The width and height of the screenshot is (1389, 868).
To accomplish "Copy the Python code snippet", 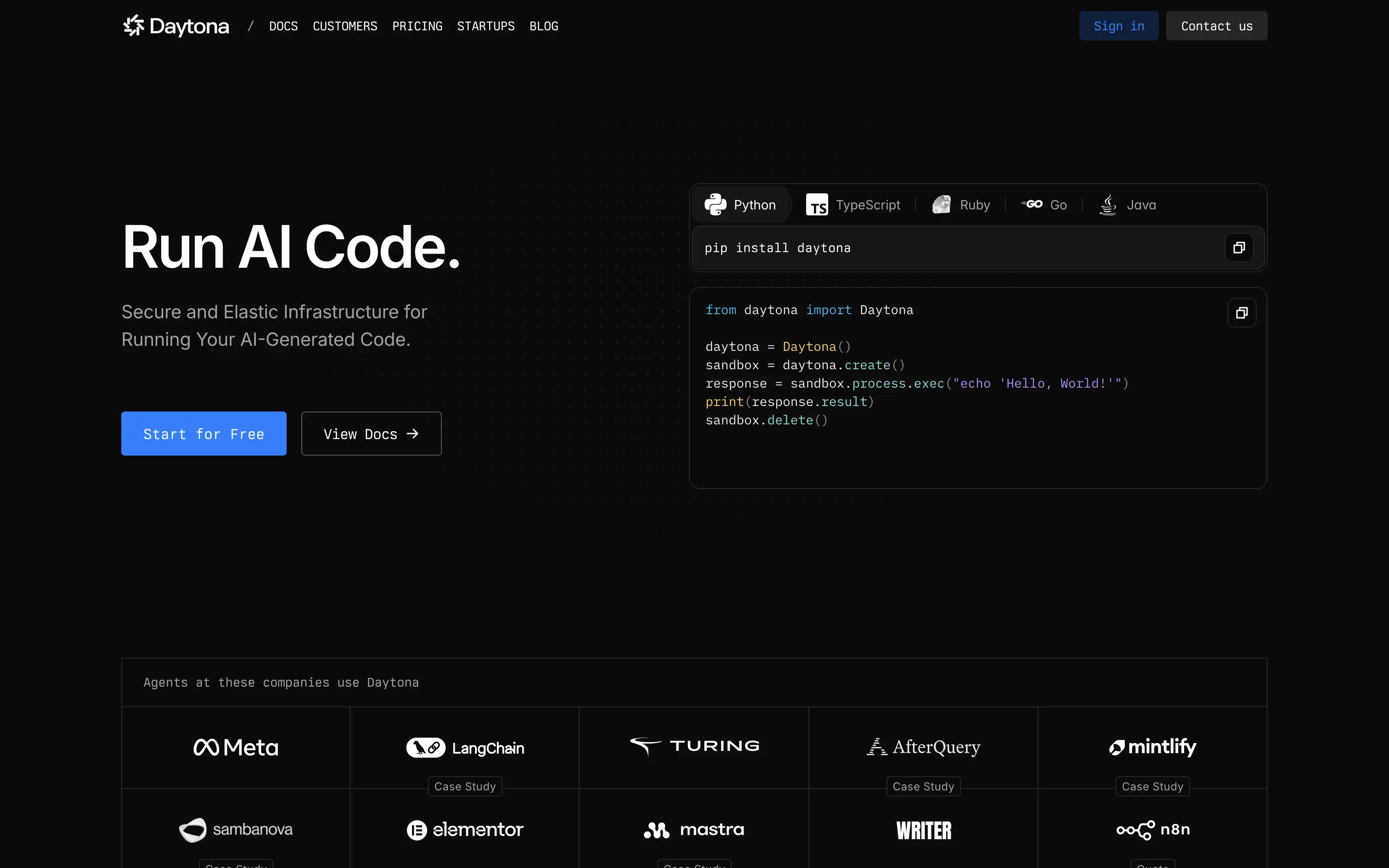I will pos(1242,313).
